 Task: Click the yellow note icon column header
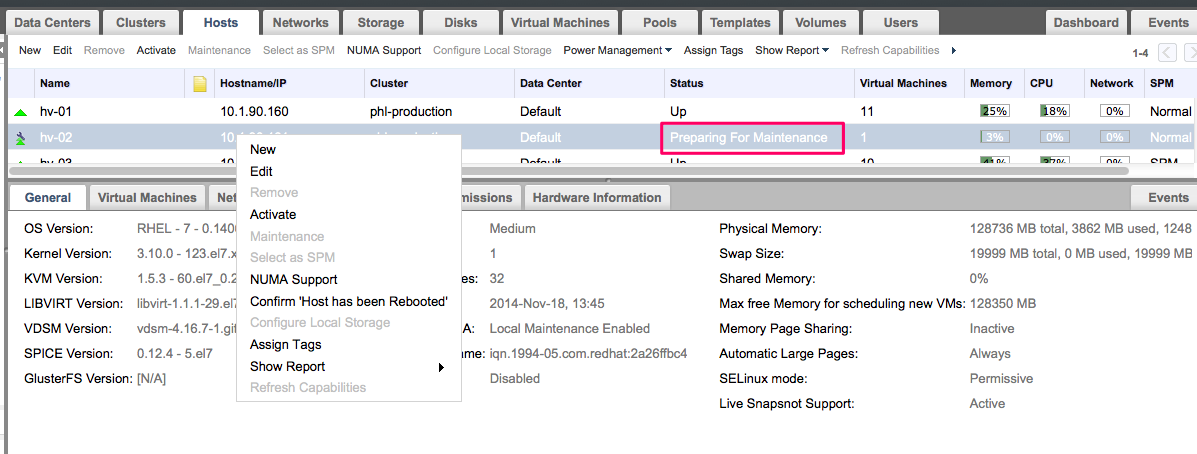click(x=199, y=84)
